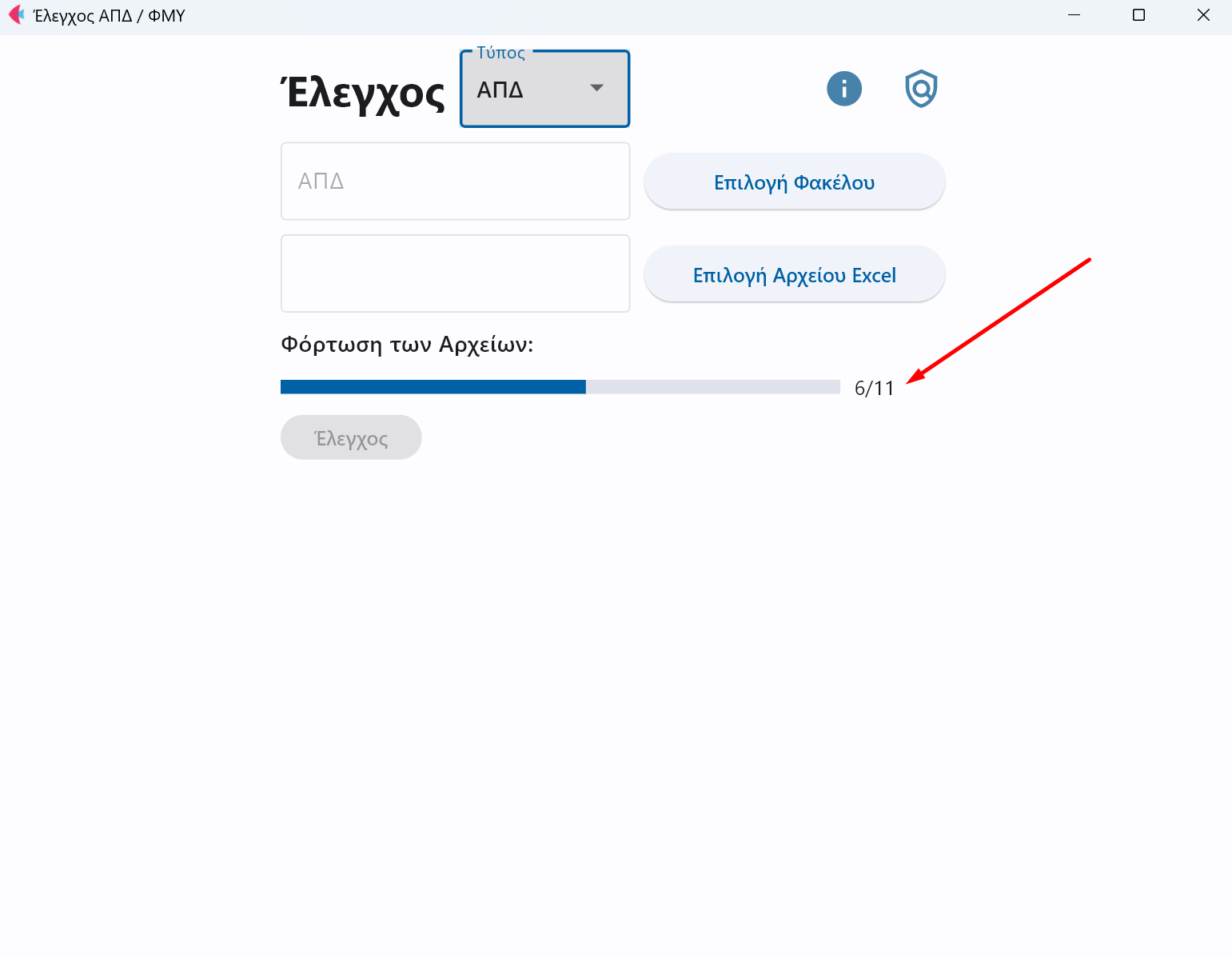Click the Τύπος field label

tap(501, 53)
